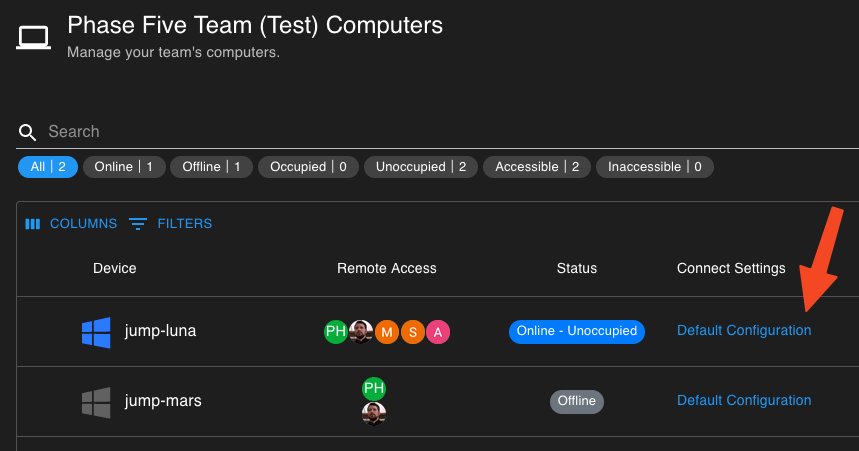Screen dimensions: 859x451
Task: Toggle the Online filter chip
Action: 124,167
